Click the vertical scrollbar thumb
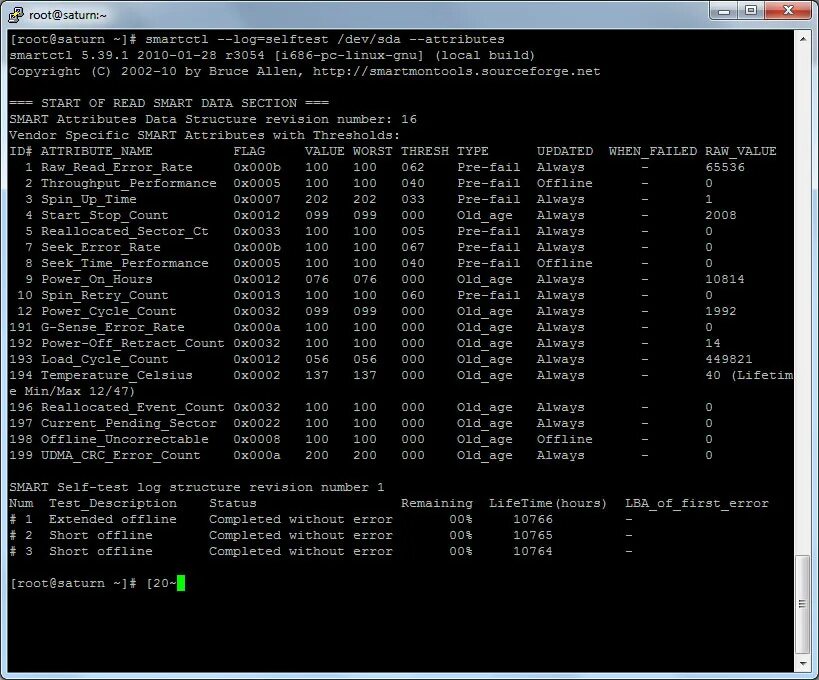819x680 pixels. pyautogui.click(x=803, y=604)
